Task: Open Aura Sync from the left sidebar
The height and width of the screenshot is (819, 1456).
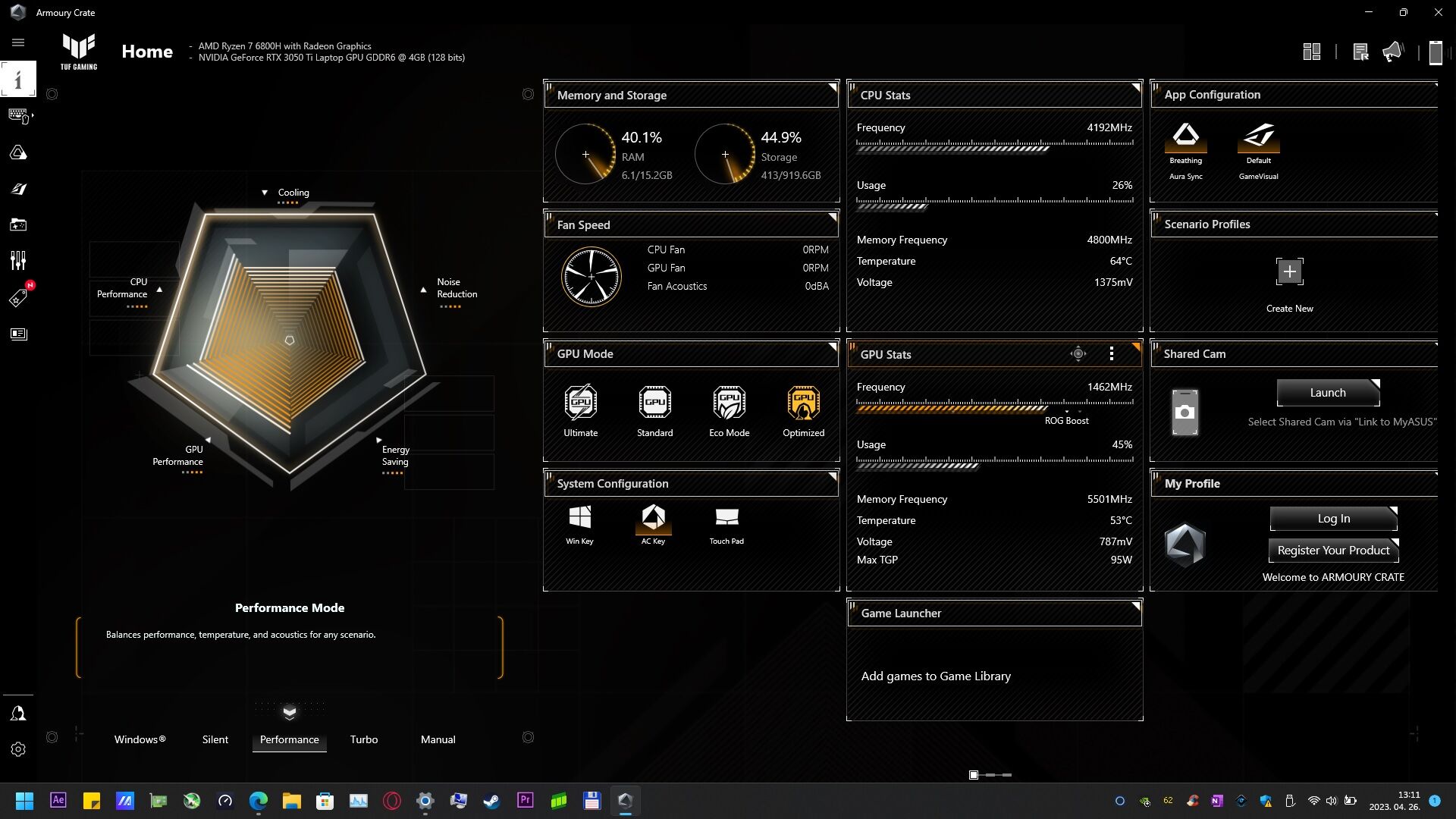Action: (x=18, y=152)
